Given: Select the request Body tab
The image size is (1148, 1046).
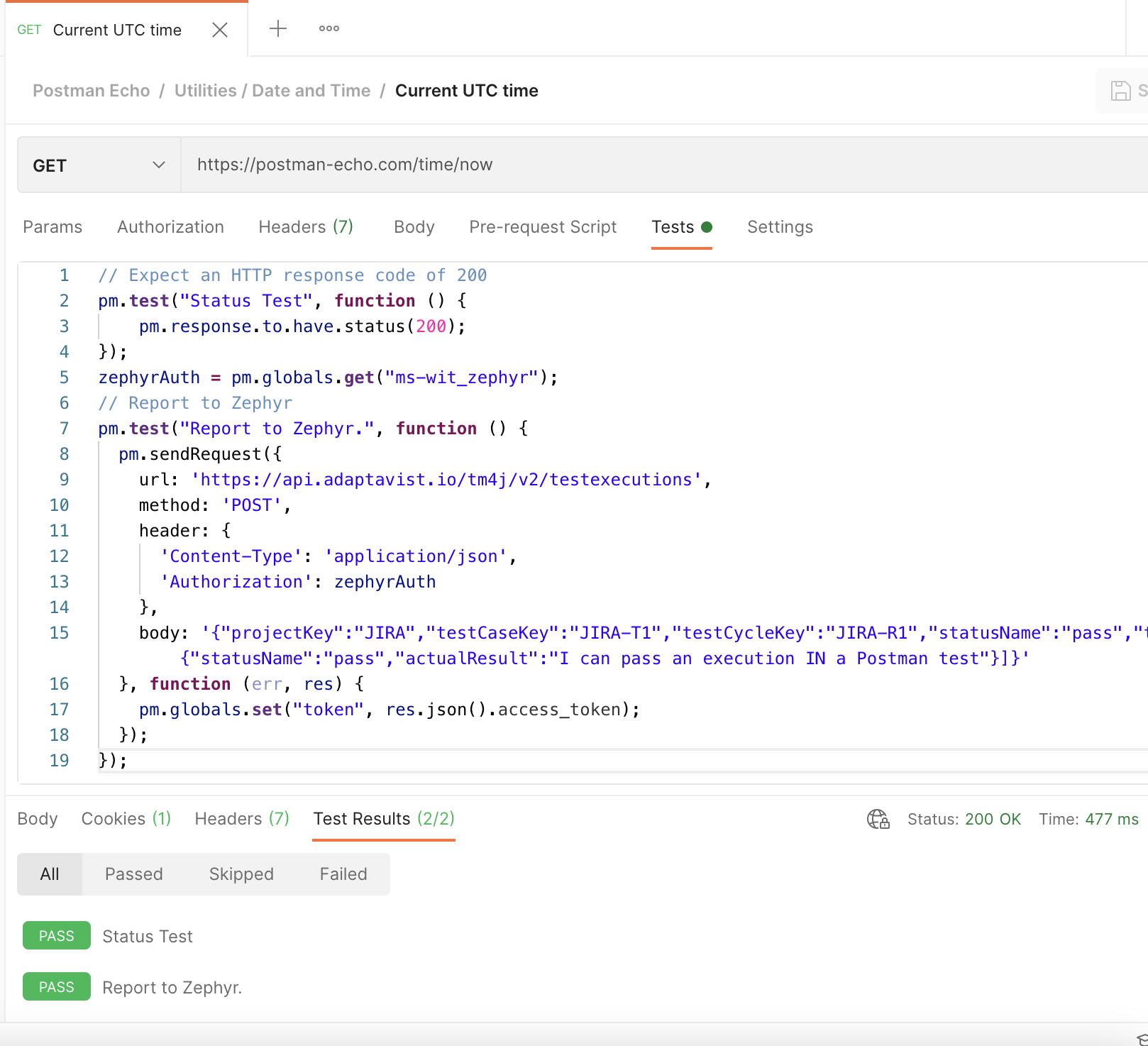Looking at the screenshot, I should point(414,227).
